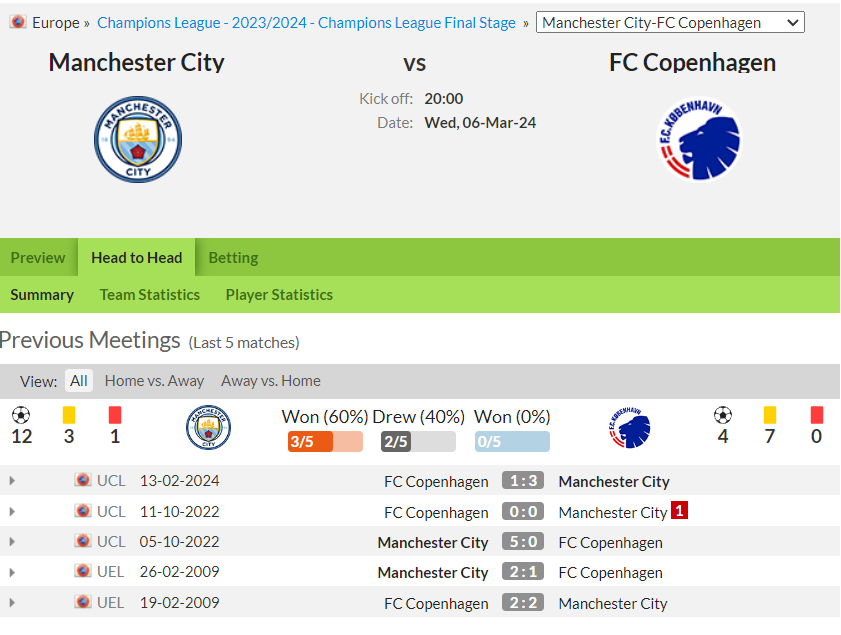Open the Betting tab
This screenshot has width=841, height=635.
tap(233, 258)
